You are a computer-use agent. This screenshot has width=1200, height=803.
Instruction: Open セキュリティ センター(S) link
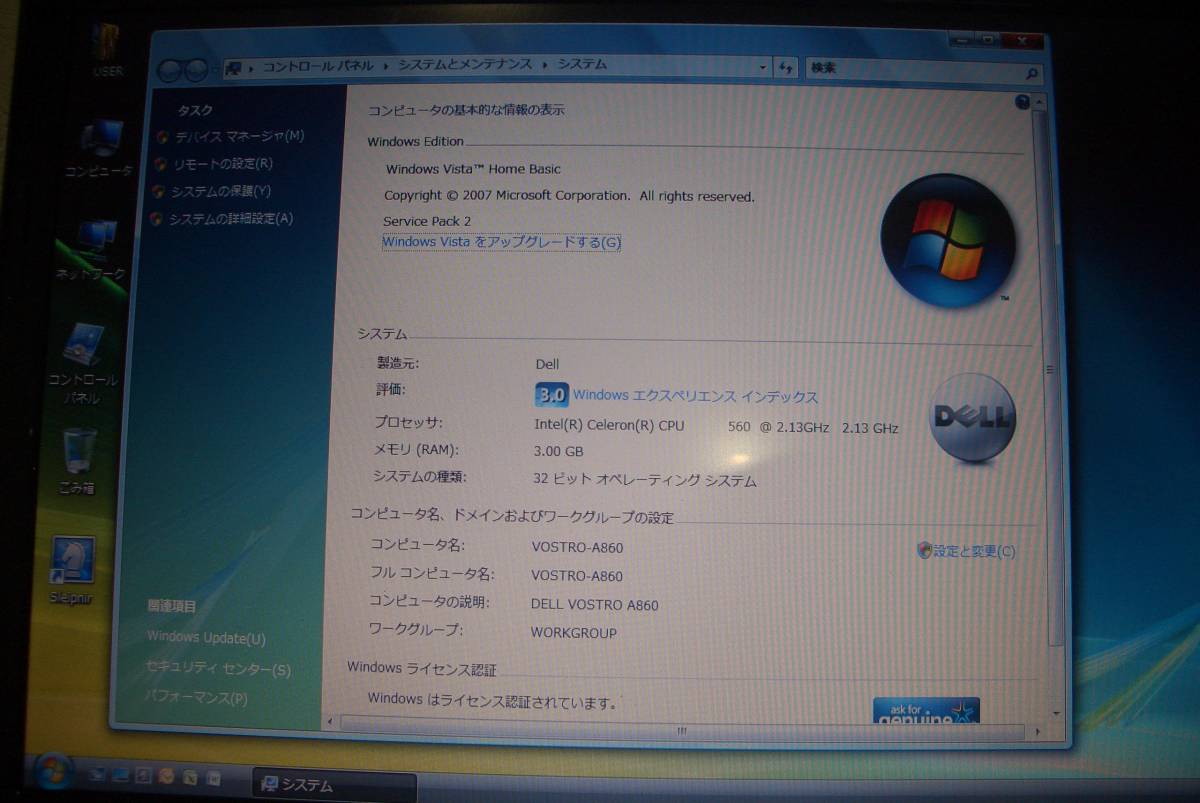pos(217,669)
